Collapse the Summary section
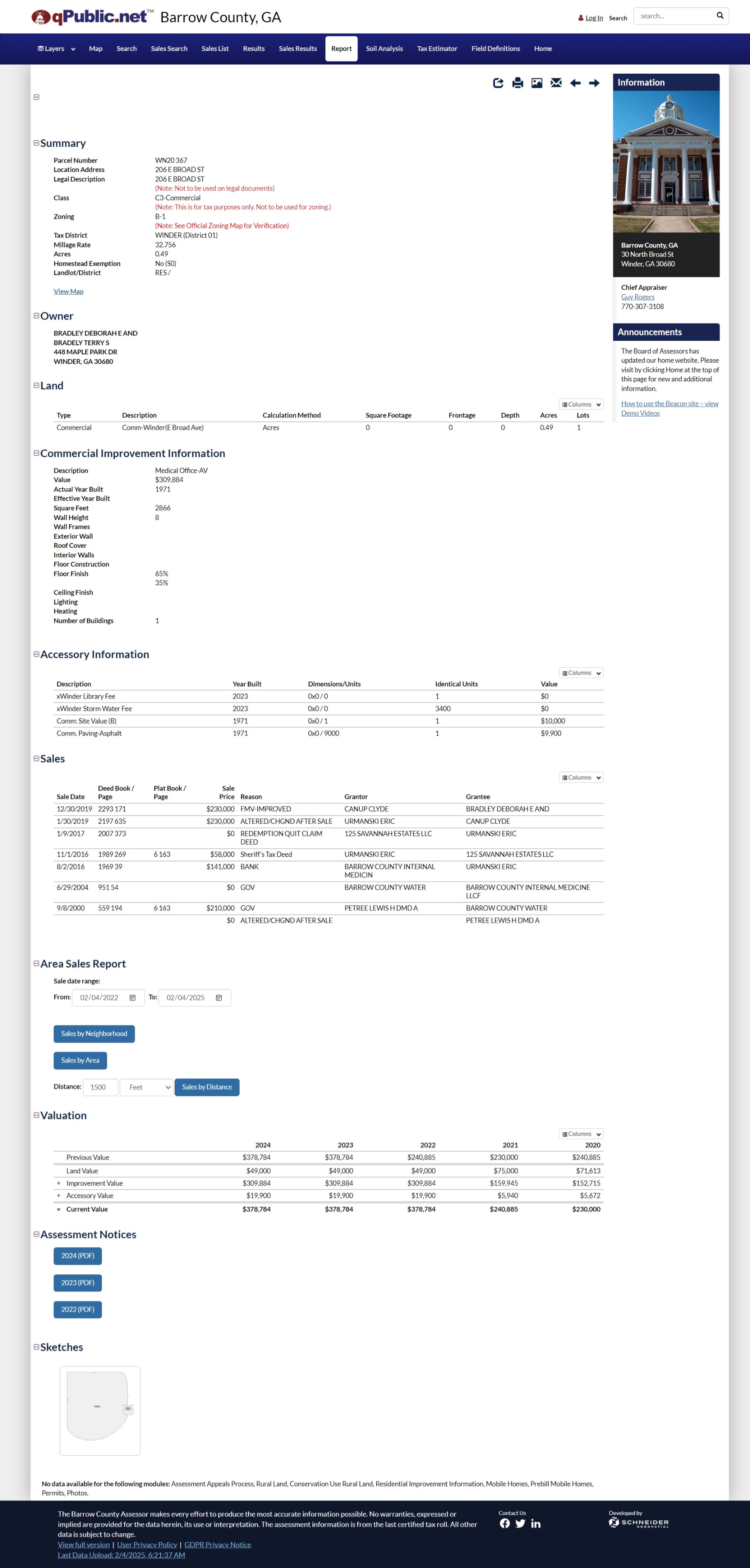Viewport: 750px width, 1568px height. (37, 143)
